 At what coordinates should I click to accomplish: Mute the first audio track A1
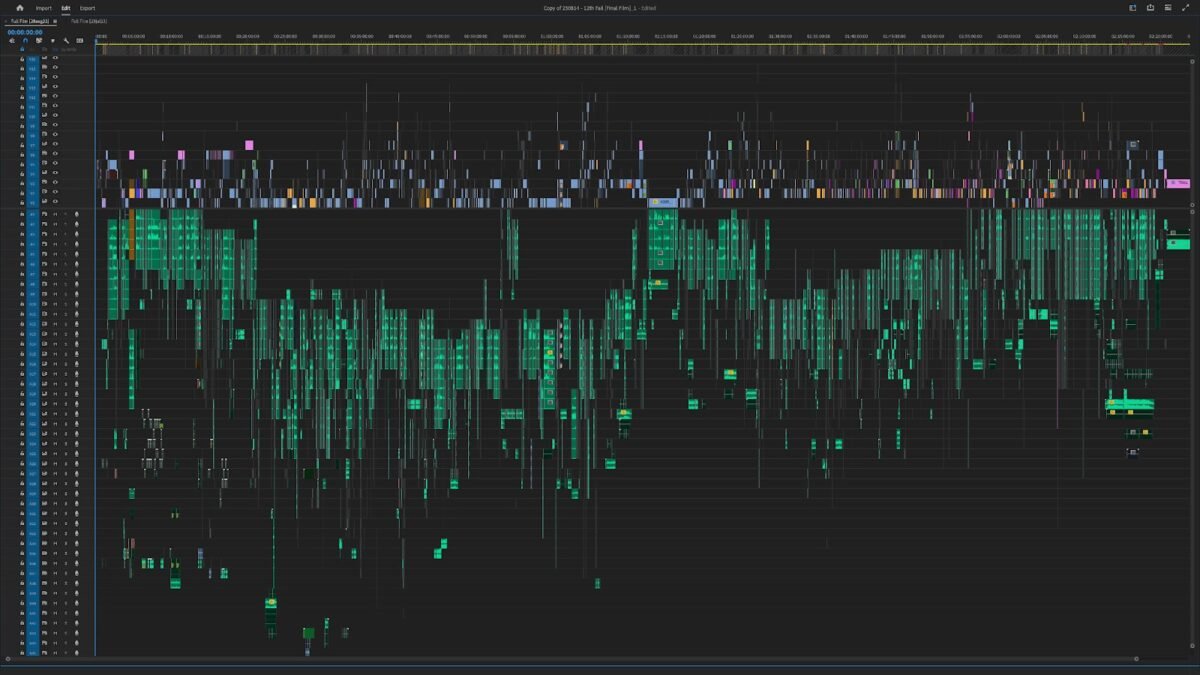[55, 215]
